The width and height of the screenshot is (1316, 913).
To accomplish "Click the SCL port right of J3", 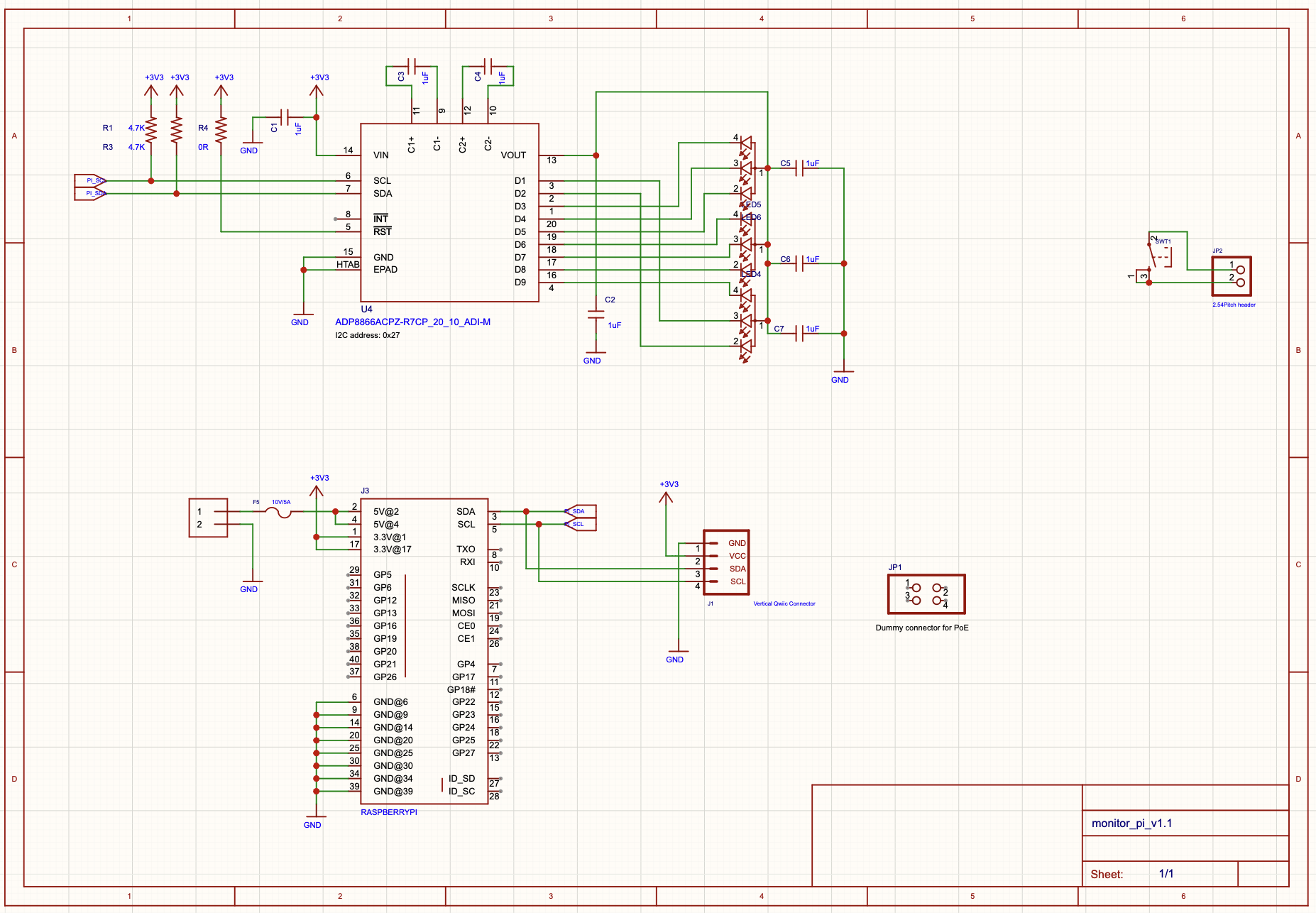I will tap(580, 524).
